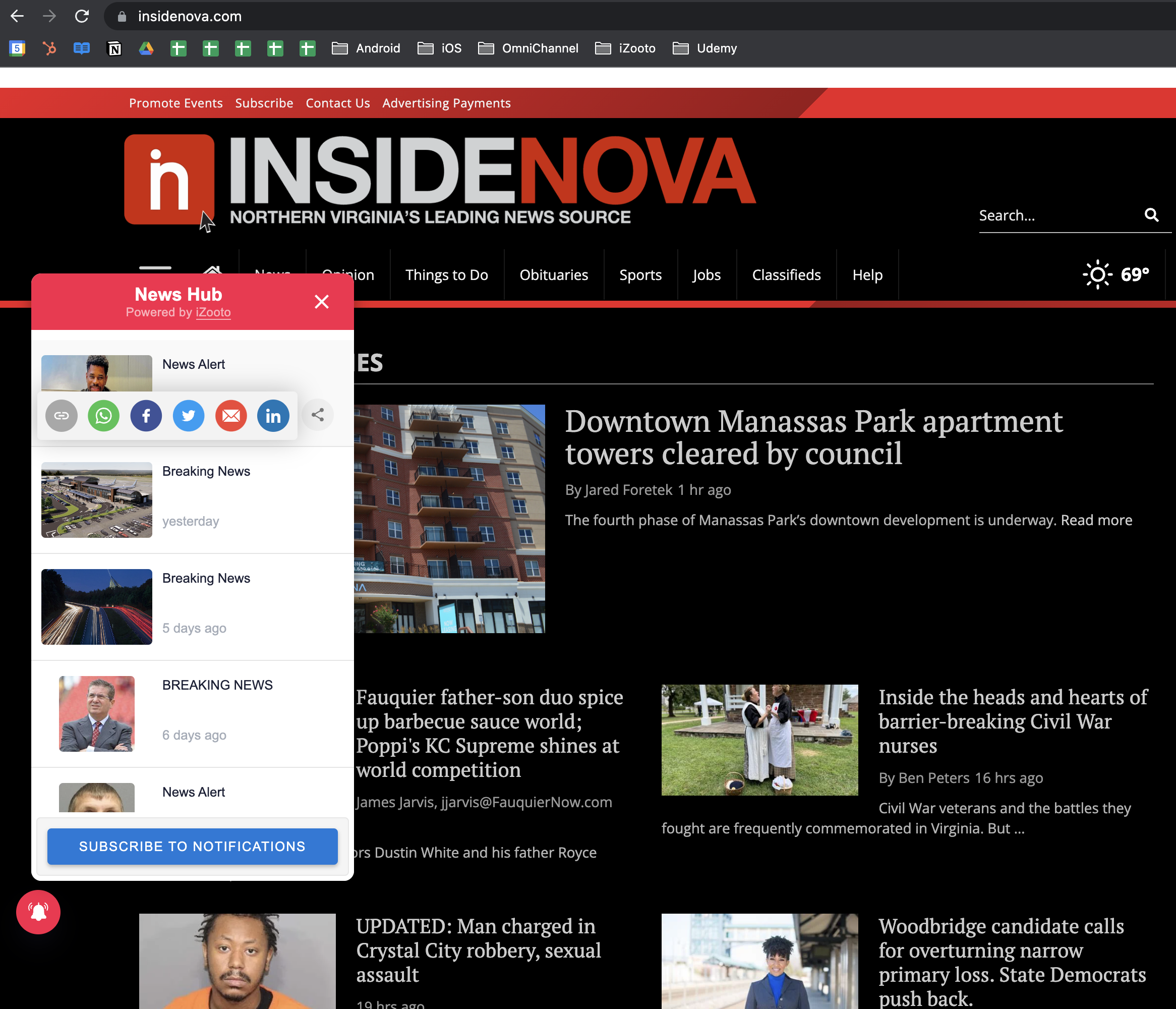
Task: Click the generic share icon
Action: [318, 415]
